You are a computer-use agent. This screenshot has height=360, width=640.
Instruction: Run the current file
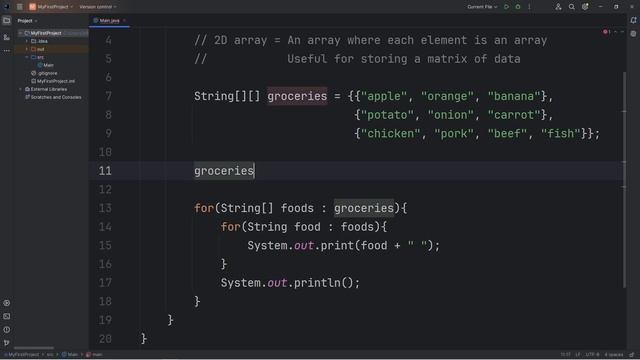pos(506,7)
